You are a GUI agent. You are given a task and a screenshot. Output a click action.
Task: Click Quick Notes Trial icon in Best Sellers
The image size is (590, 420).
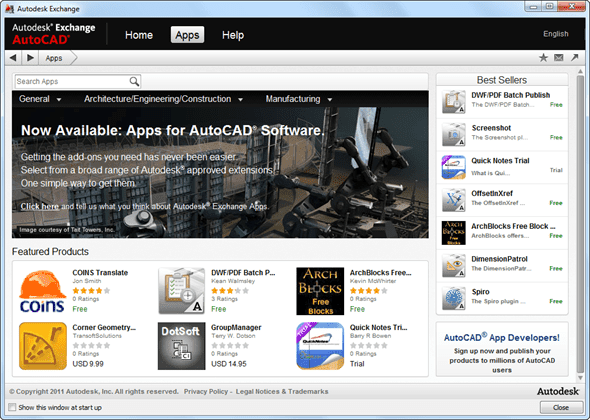[x=453, y=167]
